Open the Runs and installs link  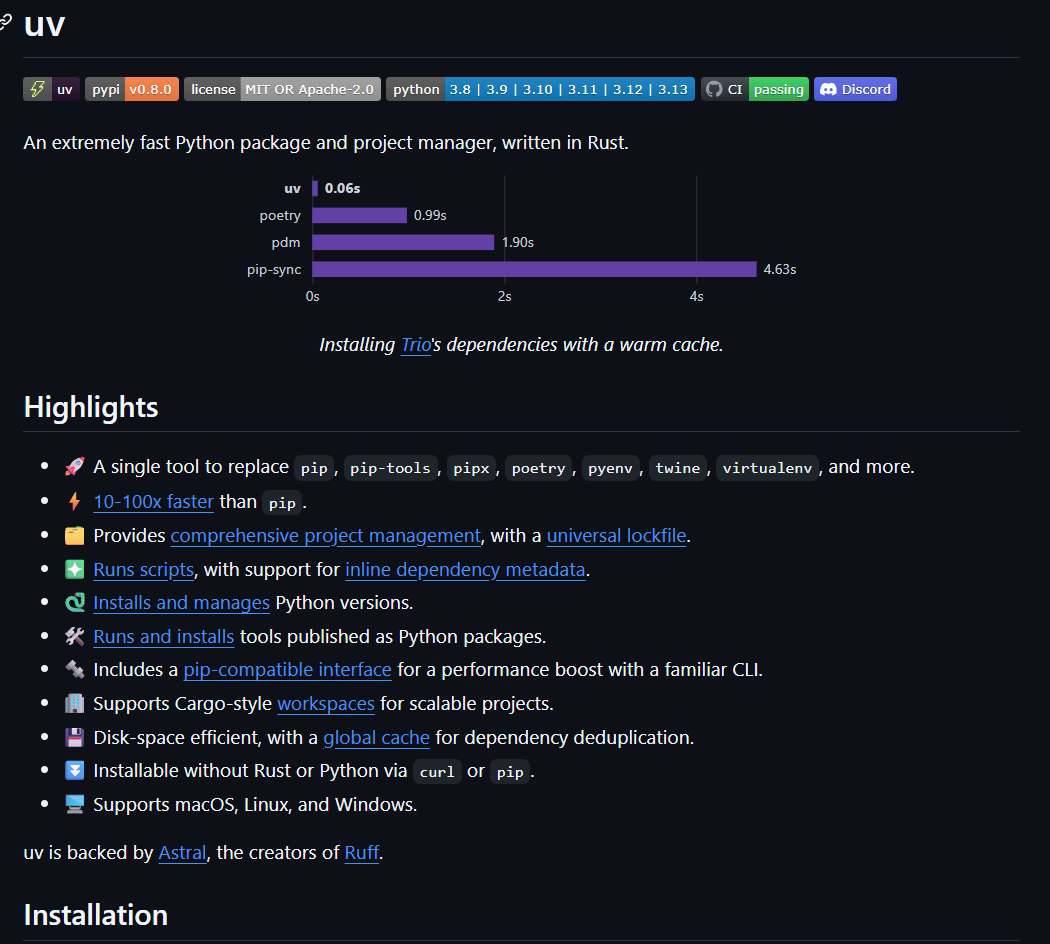tap(164, 636)
